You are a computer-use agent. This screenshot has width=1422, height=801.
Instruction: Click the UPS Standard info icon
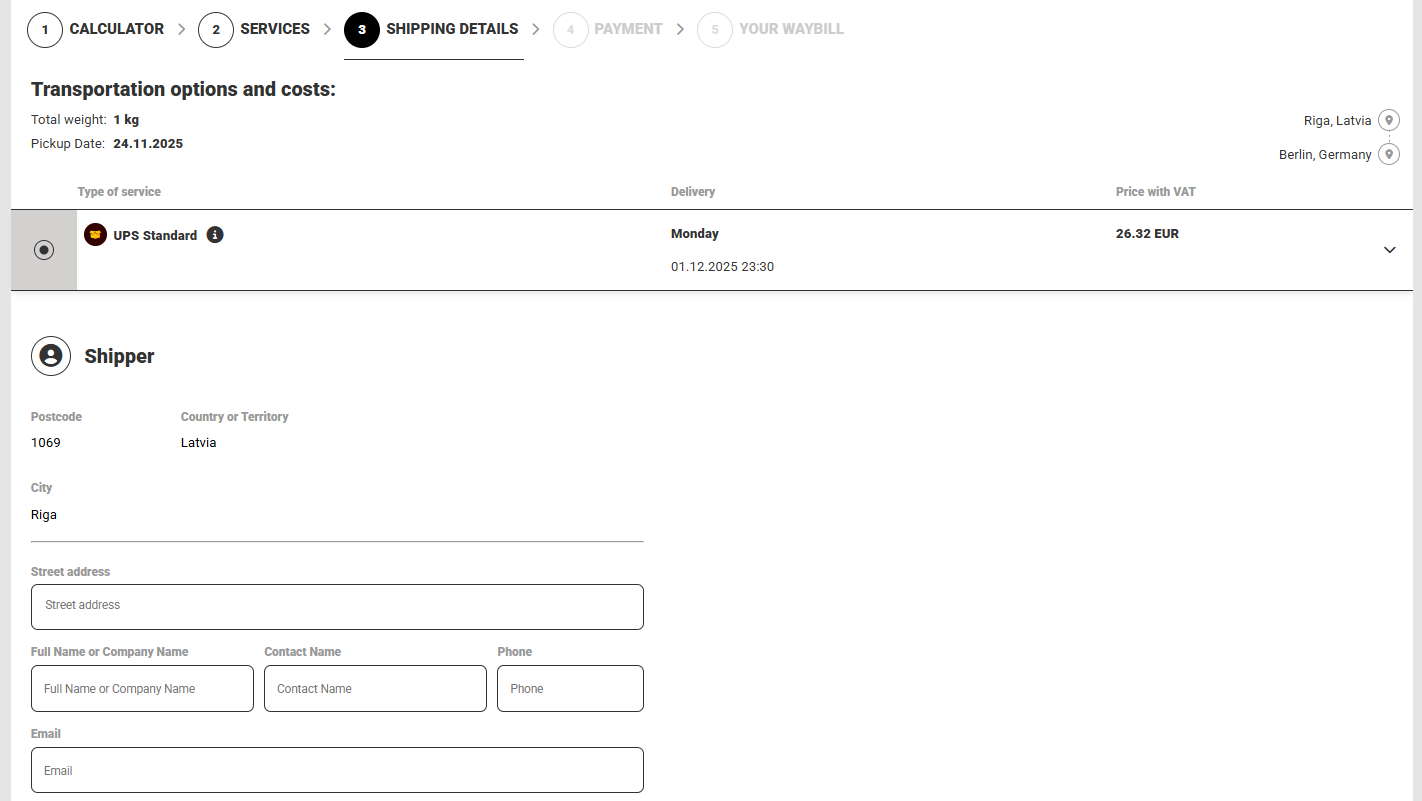215,235
